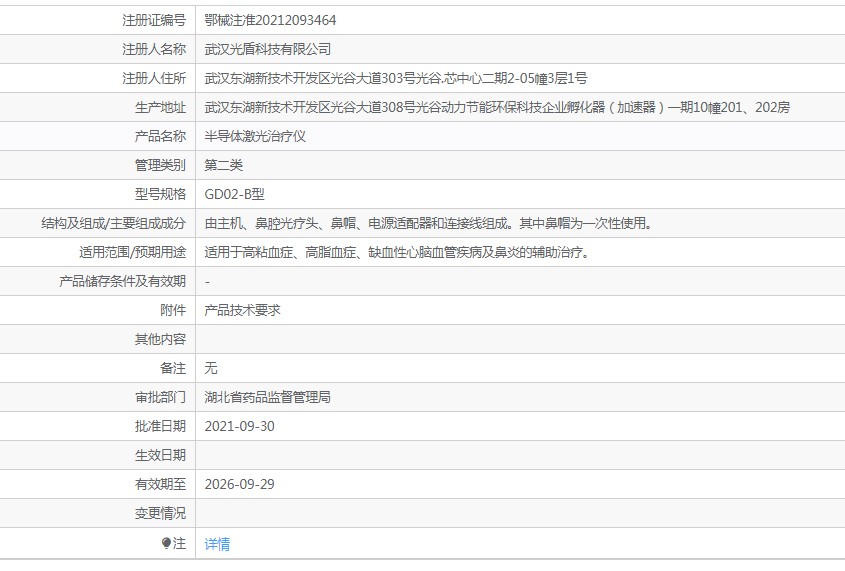
Task: Click the dash value beside 产品储存条件及有效期
Action: pos(207,282)
